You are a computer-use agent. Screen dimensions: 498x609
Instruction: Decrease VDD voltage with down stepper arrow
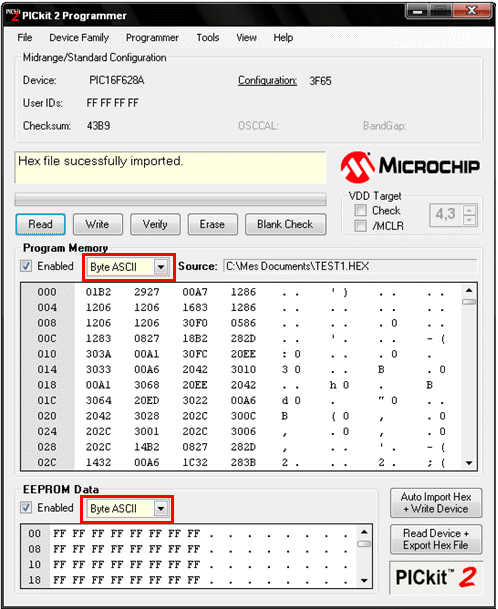pos(470,220)
